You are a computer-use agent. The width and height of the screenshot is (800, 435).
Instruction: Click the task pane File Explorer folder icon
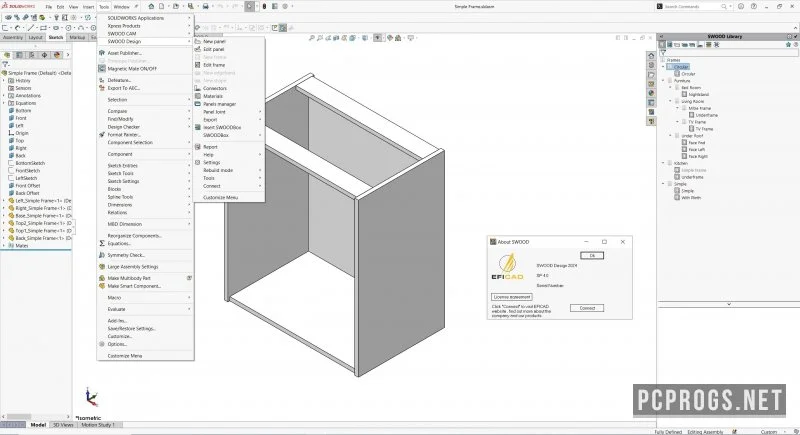click(x=651, y=74)
